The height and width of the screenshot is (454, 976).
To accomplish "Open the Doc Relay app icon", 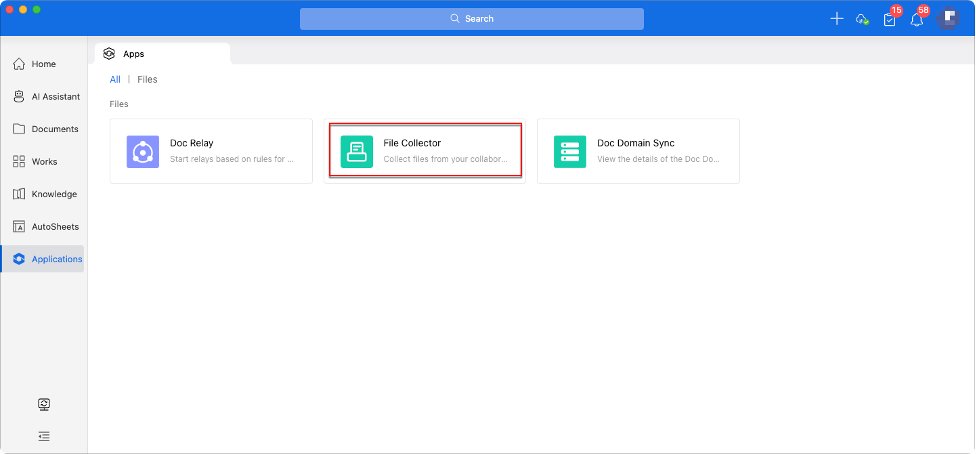I will [x=143, y=151].
